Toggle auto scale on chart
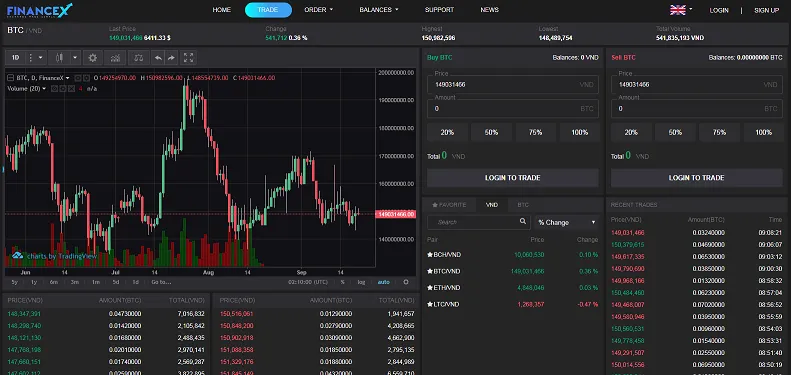791x375 pixels. (383, 282)
